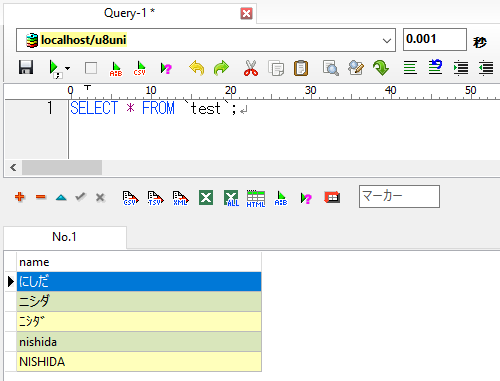This screenshot has height=381, width=500.
Task: Decrease indent with the left arrow icon
Action: pyautogui.click(x=486, y=68)
